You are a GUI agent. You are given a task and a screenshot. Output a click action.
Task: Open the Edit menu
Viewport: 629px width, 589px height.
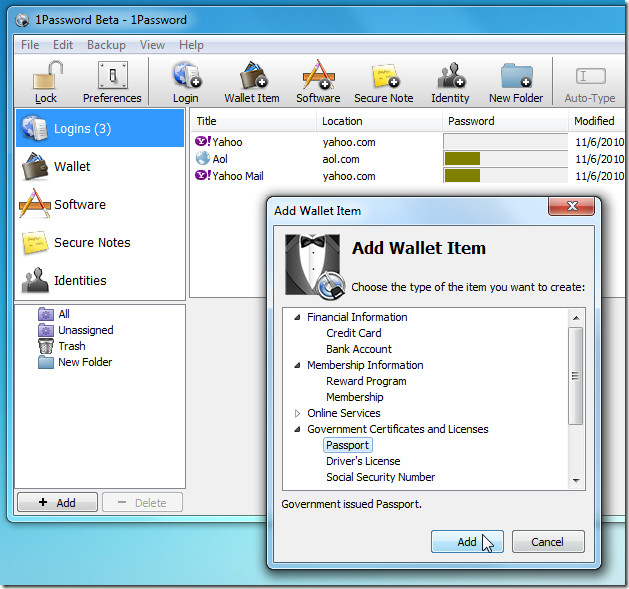point(63,45)
